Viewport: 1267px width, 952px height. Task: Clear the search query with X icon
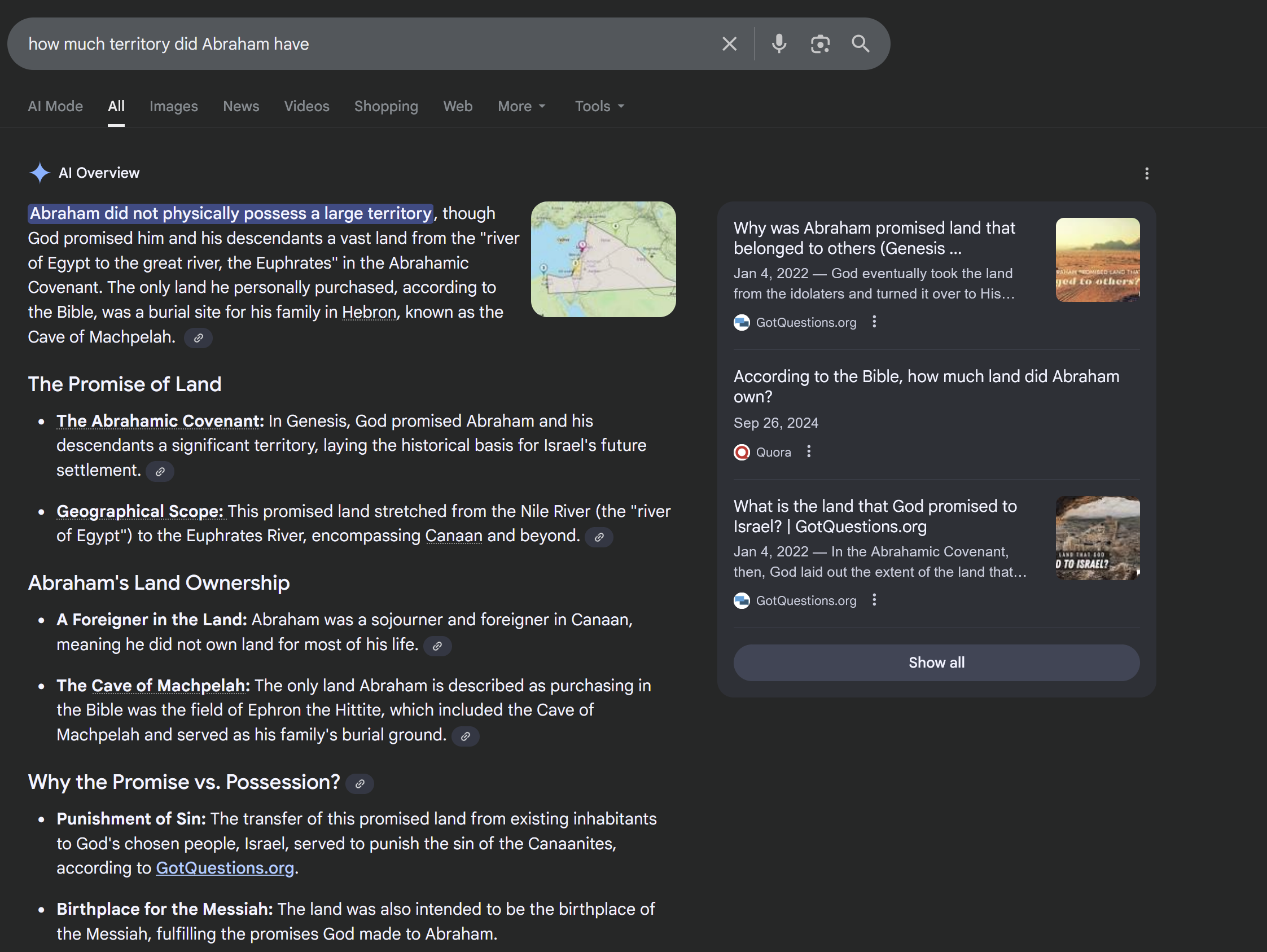point(729,44)
